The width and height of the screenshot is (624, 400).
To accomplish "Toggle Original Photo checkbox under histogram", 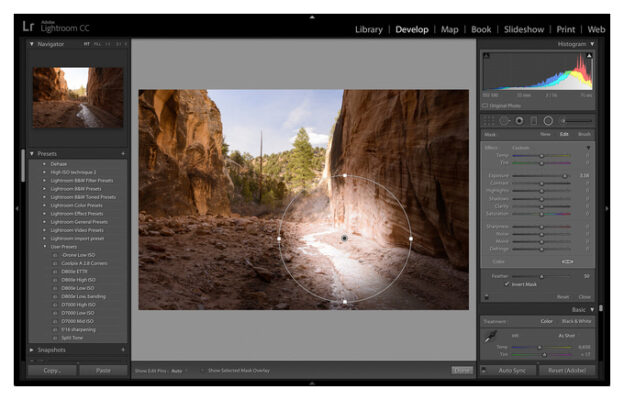I will [485, 106].
